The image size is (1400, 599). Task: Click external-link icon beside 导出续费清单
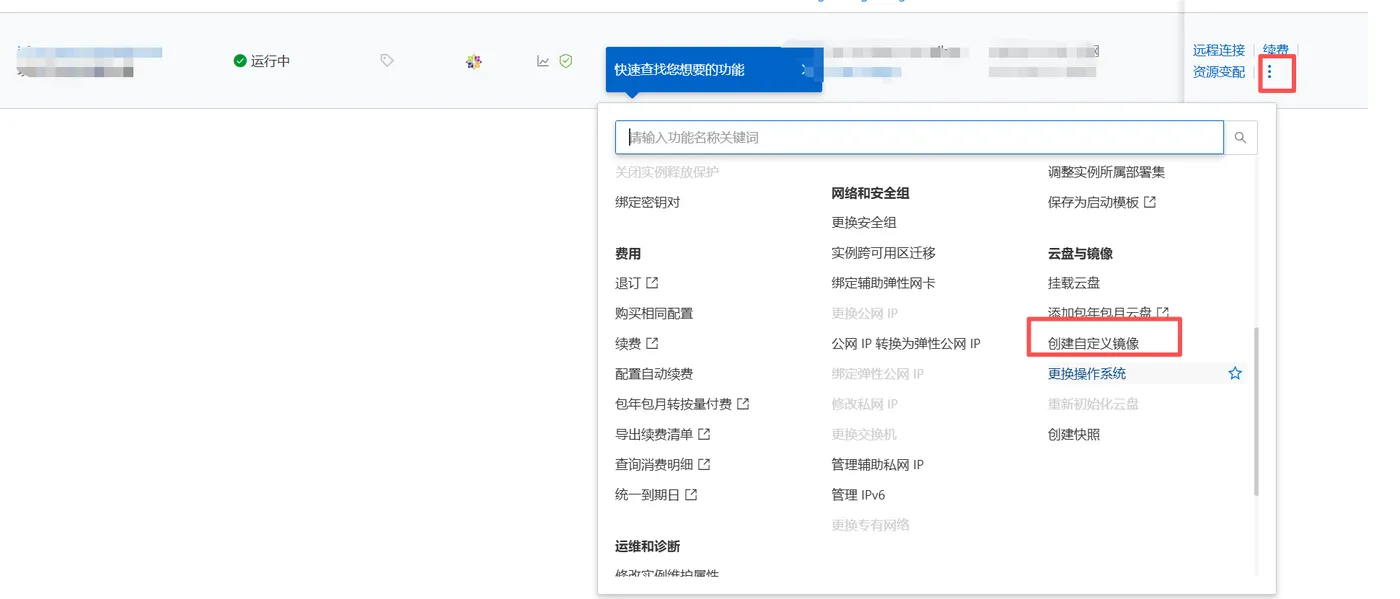pos(704,435)
